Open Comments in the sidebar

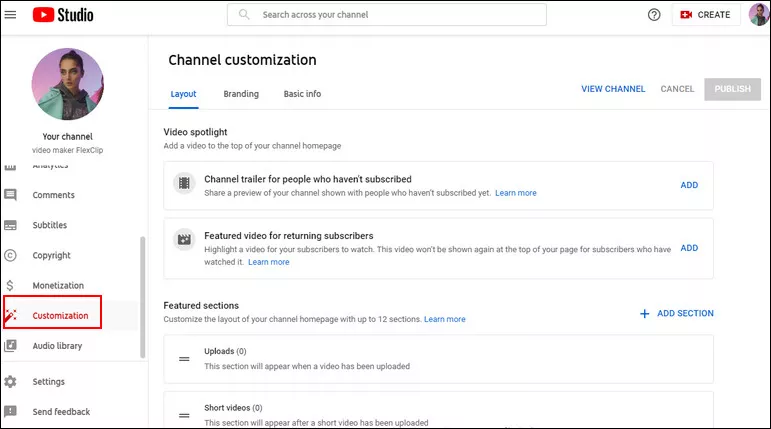pos(54,195)
